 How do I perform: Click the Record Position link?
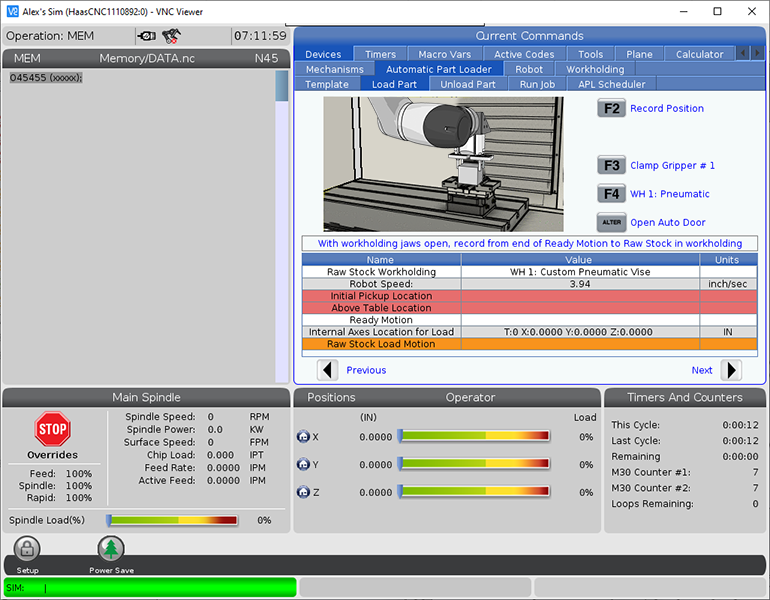(x=666, y=108)
